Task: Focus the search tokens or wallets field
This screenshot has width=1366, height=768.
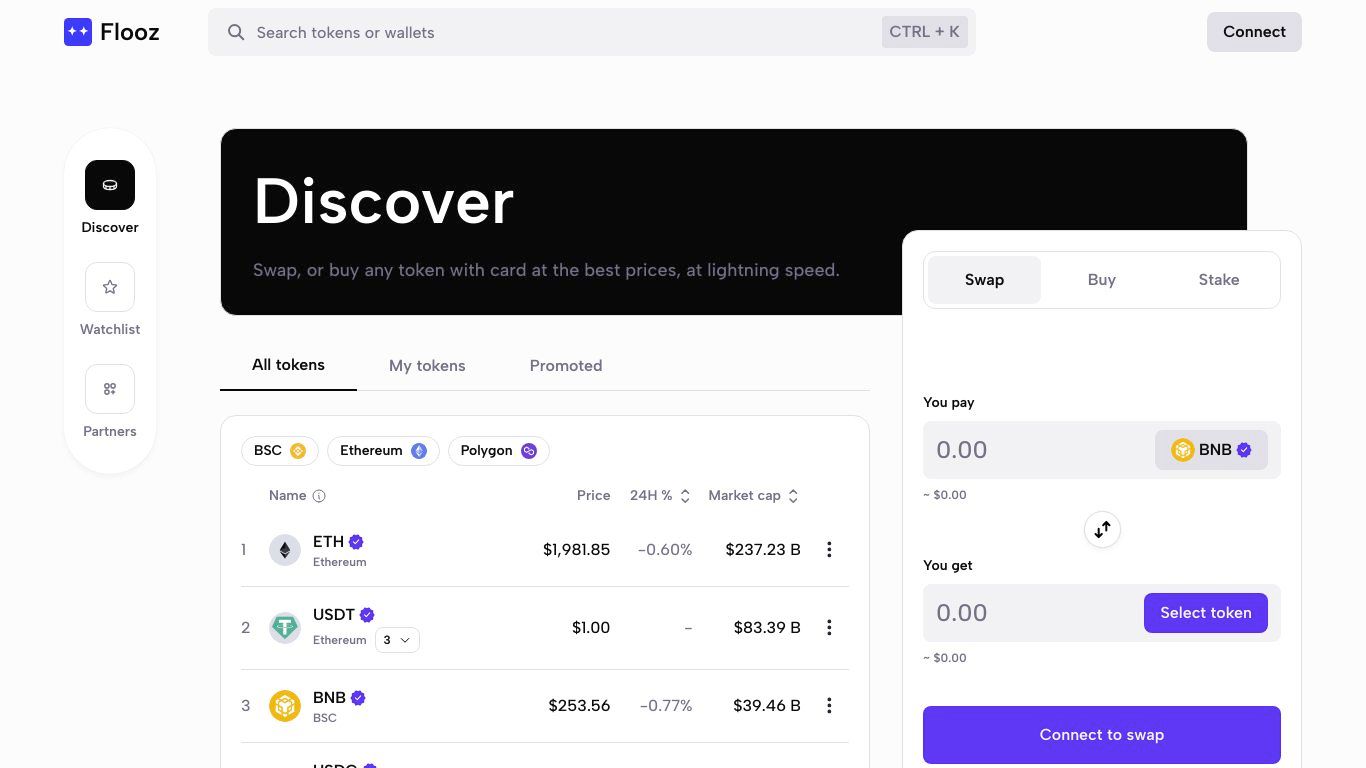Action: point(592,32)
